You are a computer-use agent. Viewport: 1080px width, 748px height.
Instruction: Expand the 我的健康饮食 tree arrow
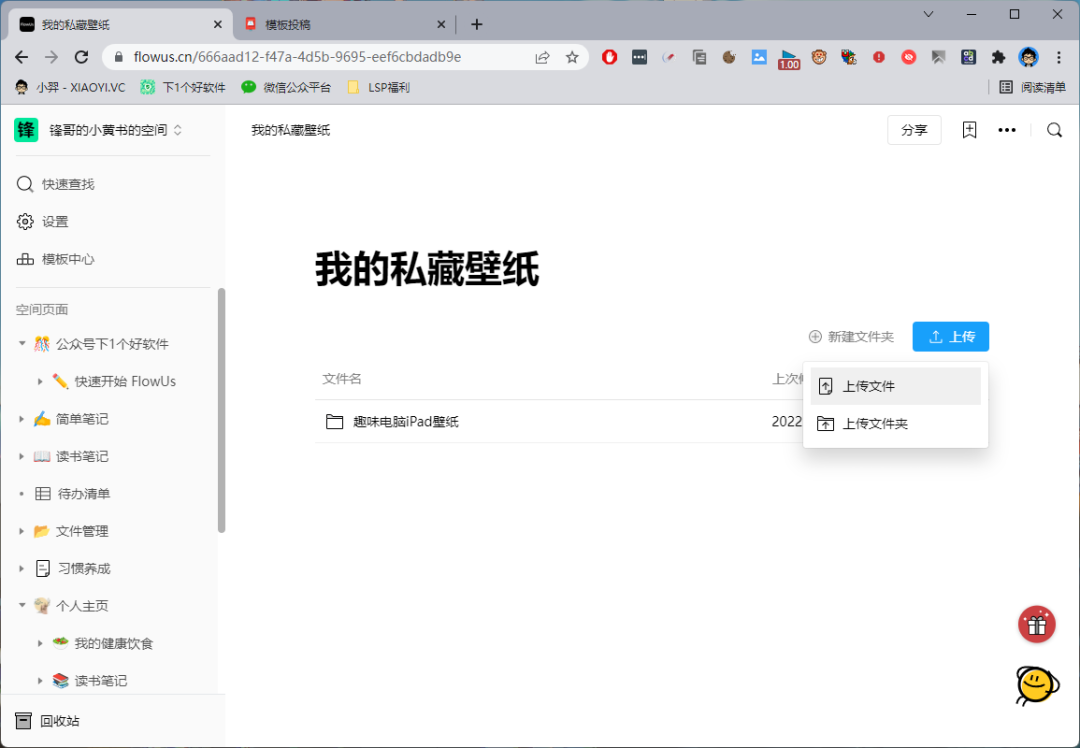40,643
